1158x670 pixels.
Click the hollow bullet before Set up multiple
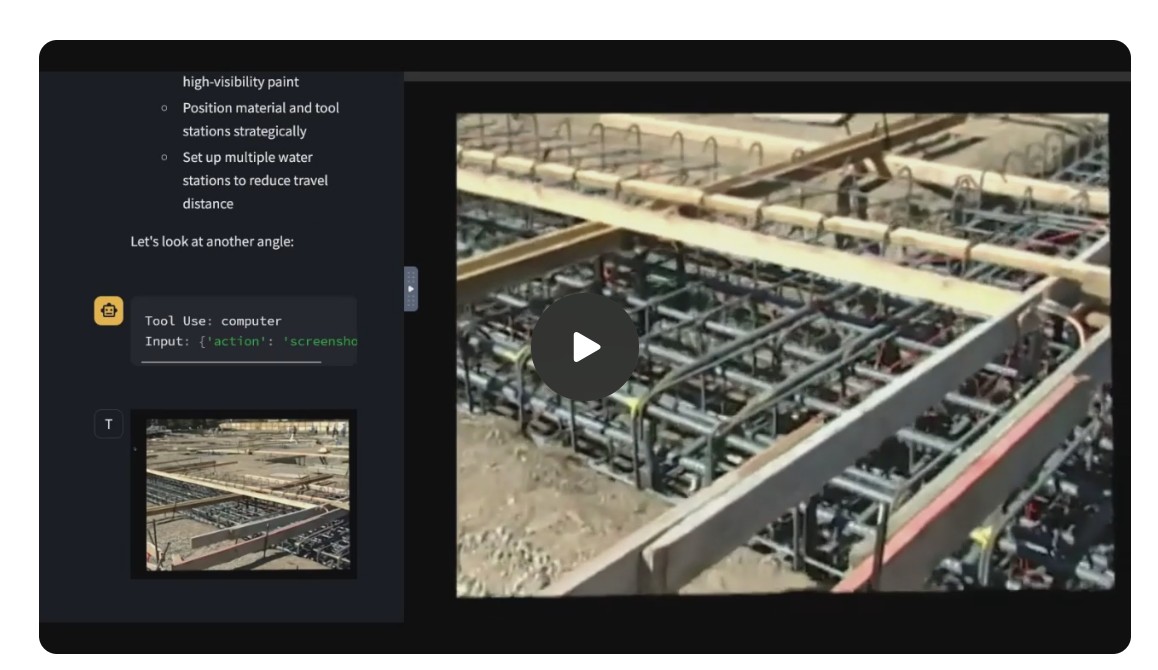pos(164,158)
